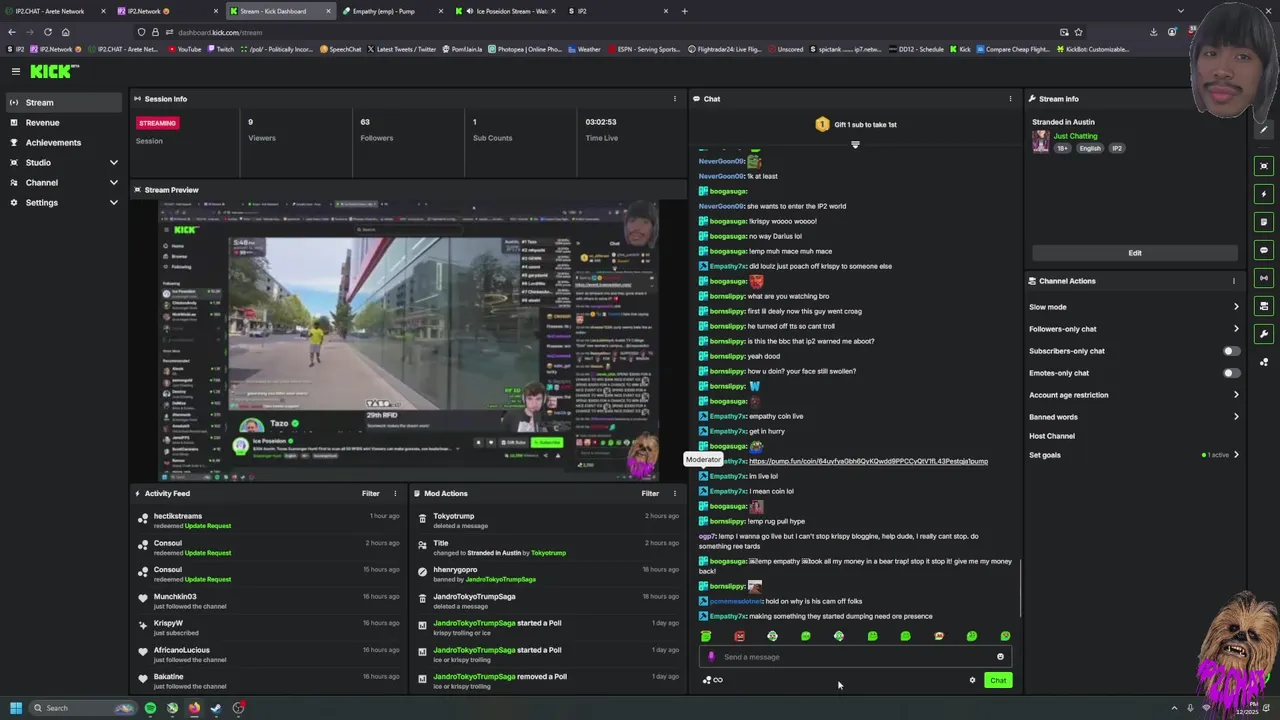
Task: Toggle the Stream info wrench widget button
Action: coord(1264,334)
